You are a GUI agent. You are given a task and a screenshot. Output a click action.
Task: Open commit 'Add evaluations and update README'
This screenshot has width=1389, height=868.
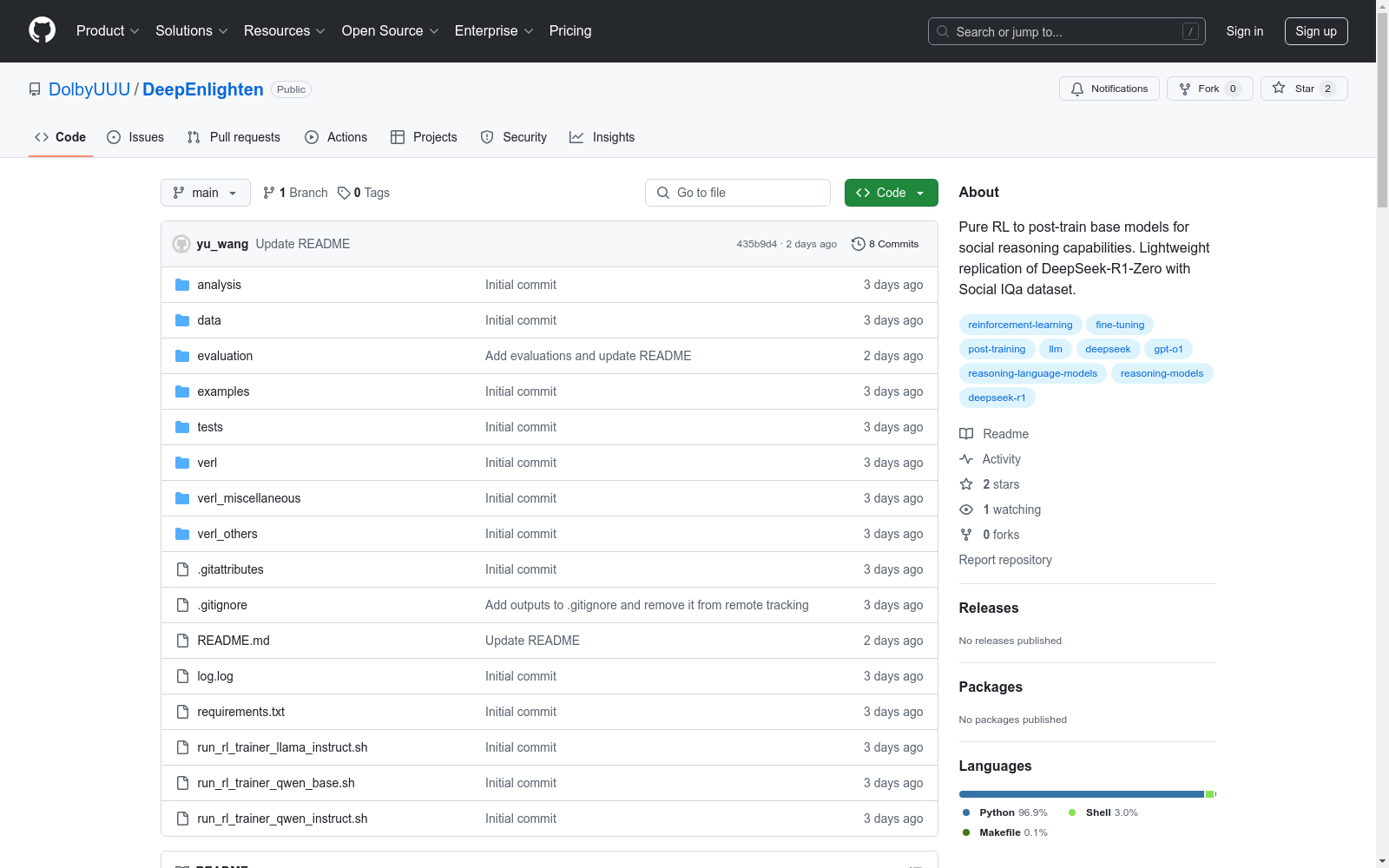pyautogui.click(x=589, y=356)
